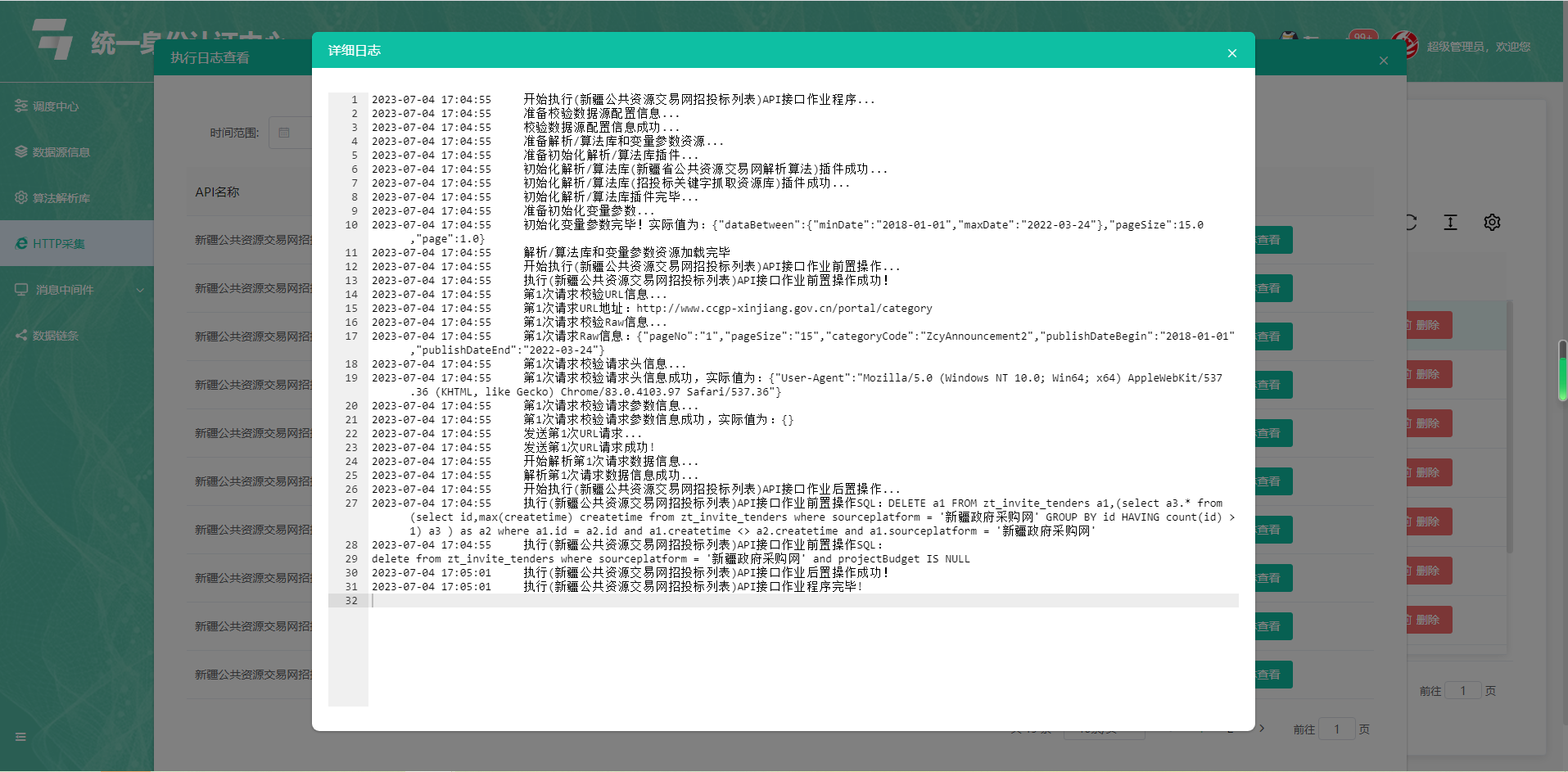
Task: Click log line 发送第1次URL请求...
Action: (583, 434)
